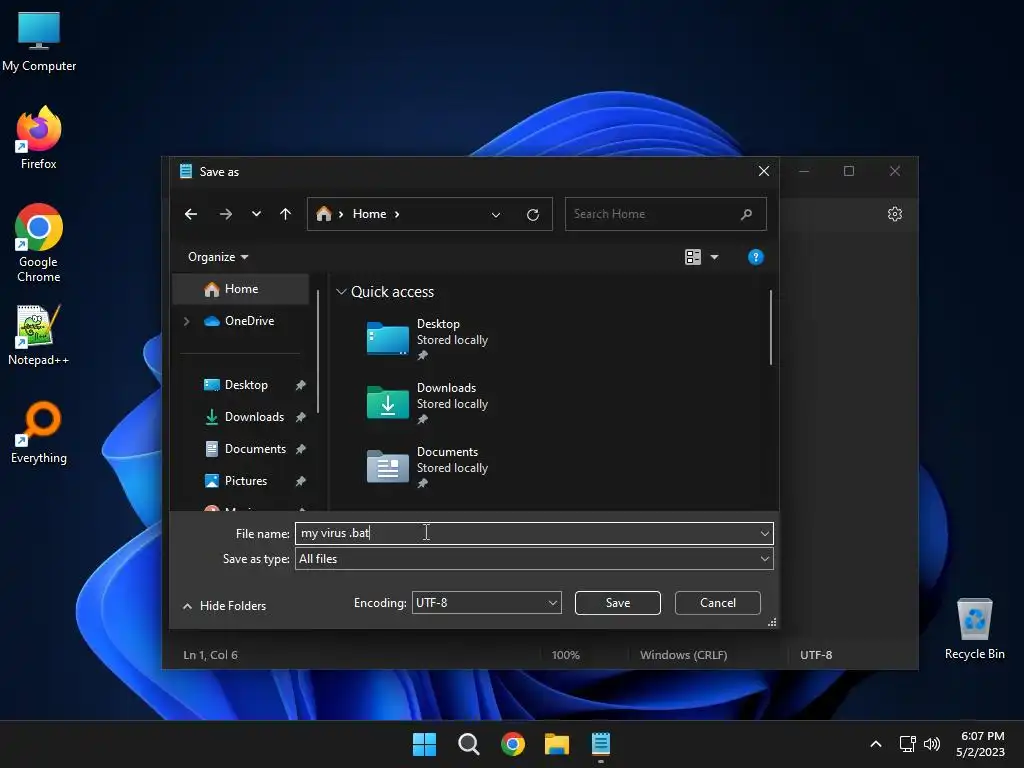Viewport: 1024px width, 768px height.
Task: Open the Documents folder in Quick access
Action: click(x=428, y=466)
